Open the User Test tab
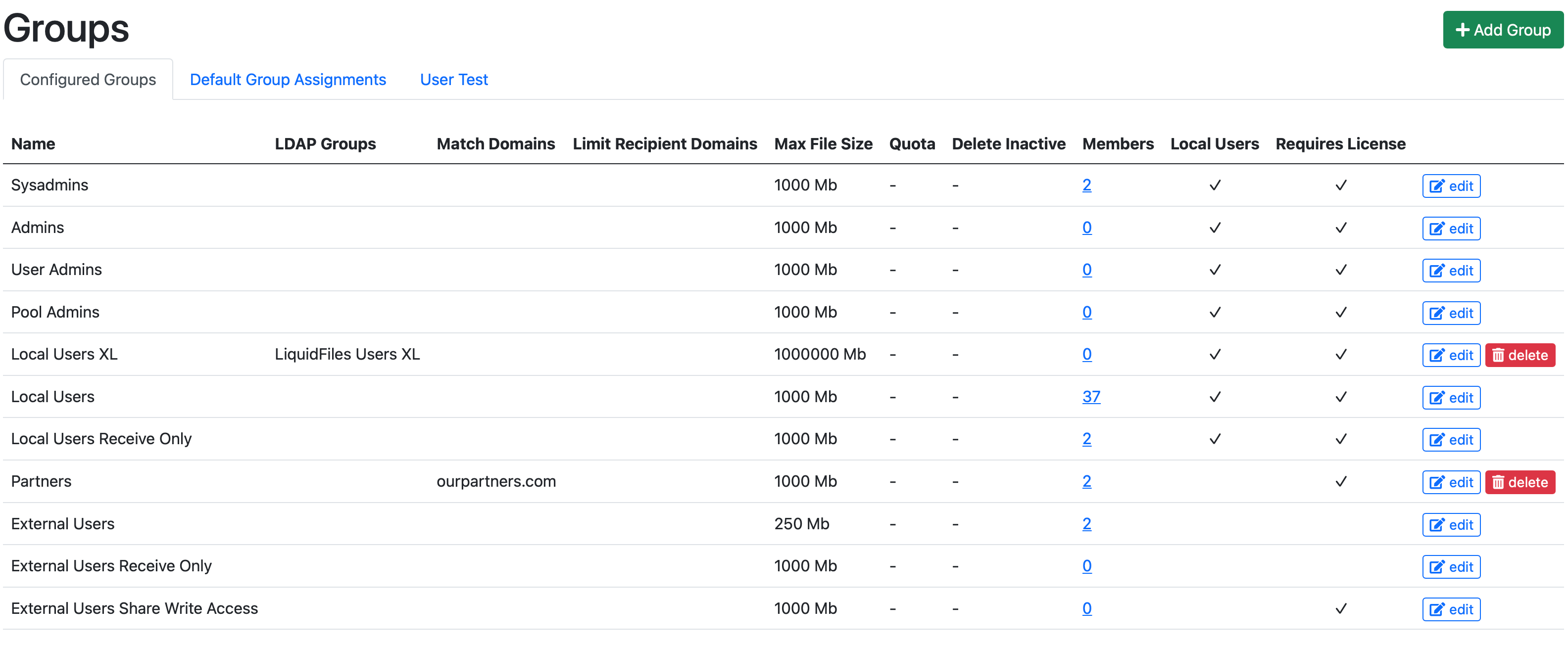 pyautogui.click(x=453, y=80)
